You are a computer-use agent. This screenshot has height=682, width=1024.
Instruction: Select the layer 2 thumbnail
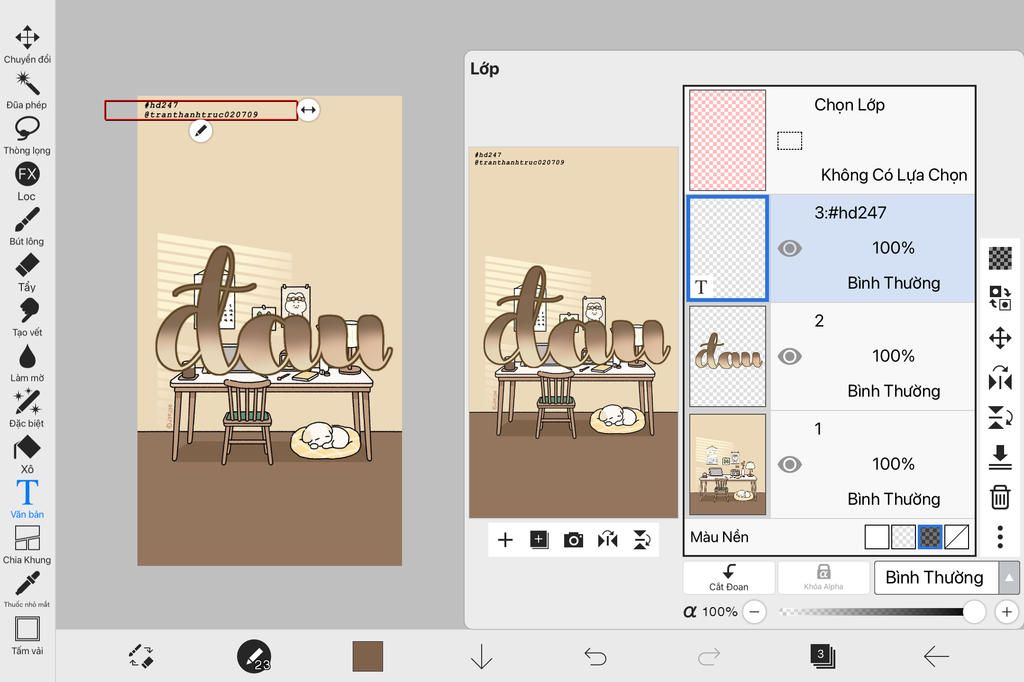(x=728, y=356)
